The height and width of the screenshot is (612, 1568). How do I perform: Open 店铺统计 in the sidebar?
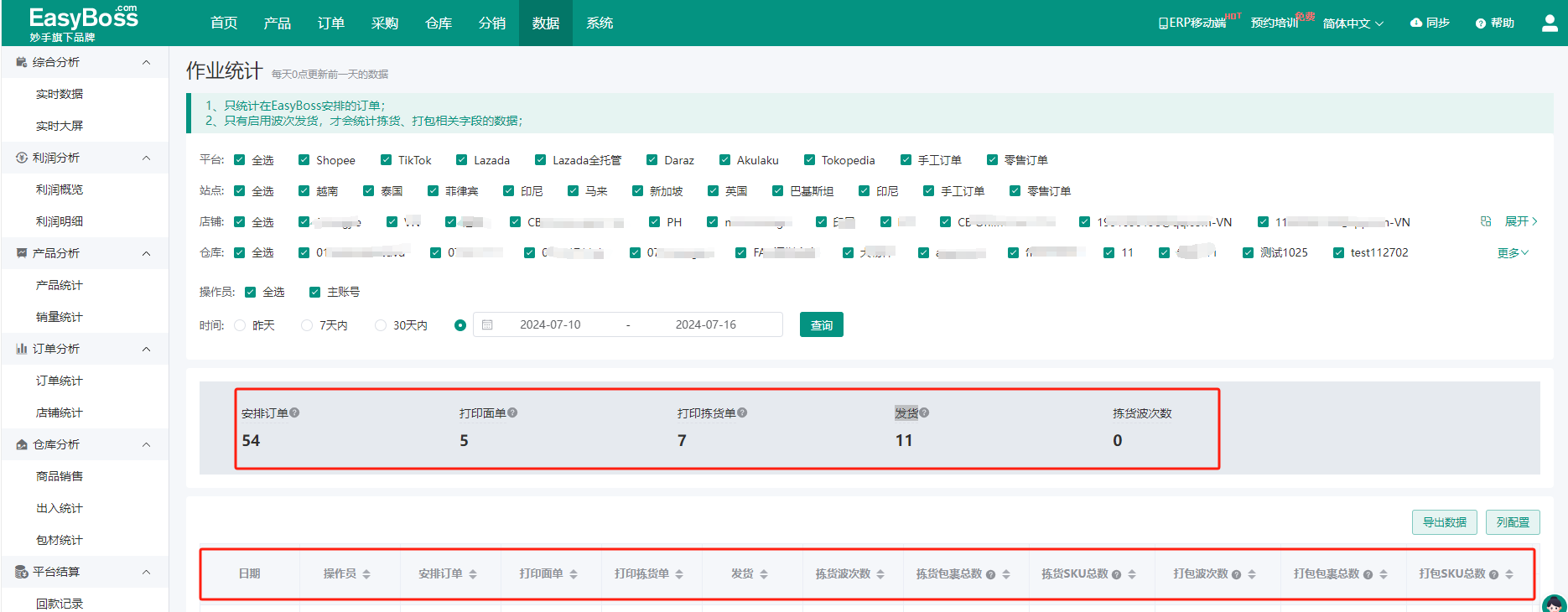click(x=60, y=412)
